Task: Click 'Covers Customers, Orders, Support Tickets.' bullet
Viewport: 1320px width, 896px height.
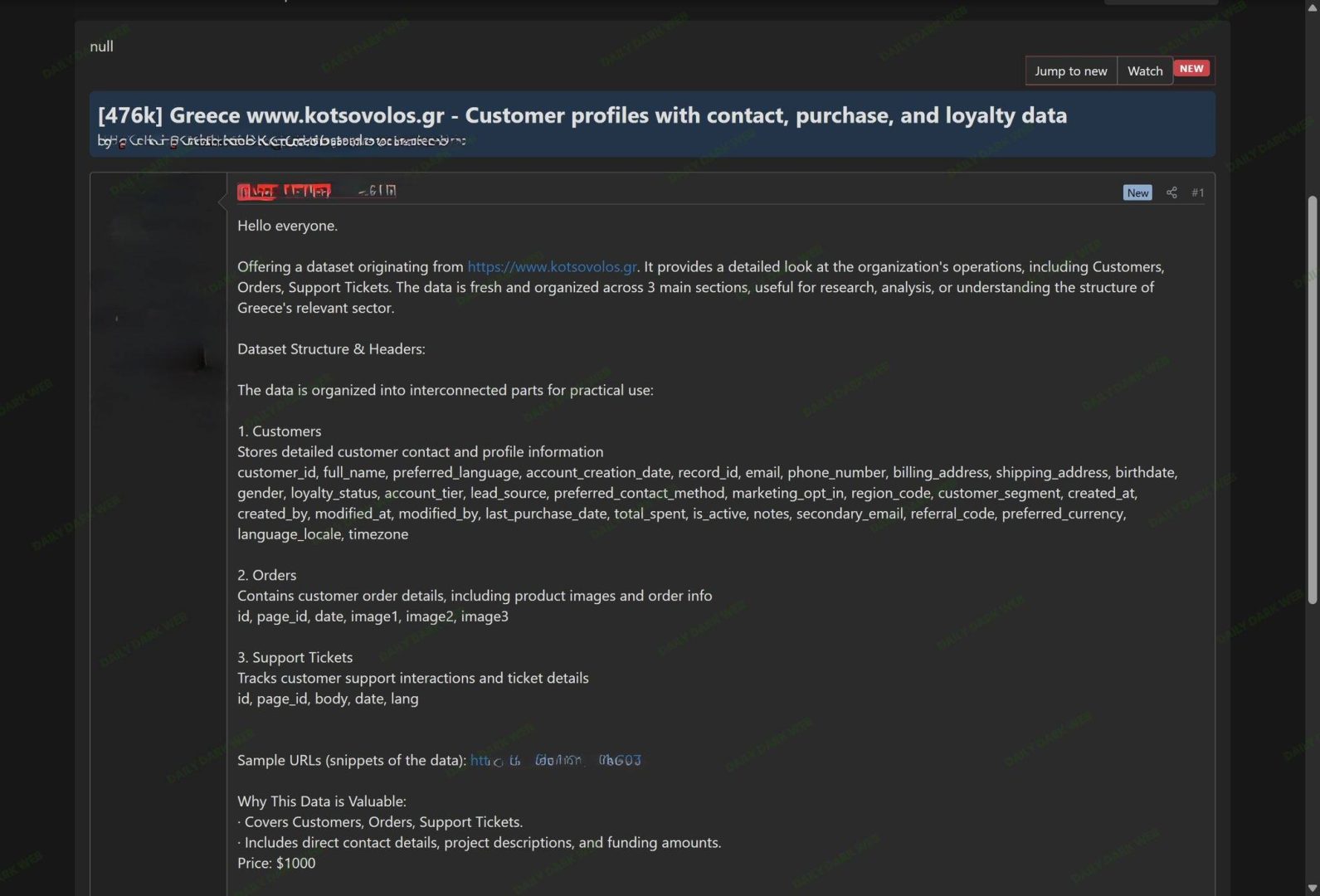Action: pos(380,822)
